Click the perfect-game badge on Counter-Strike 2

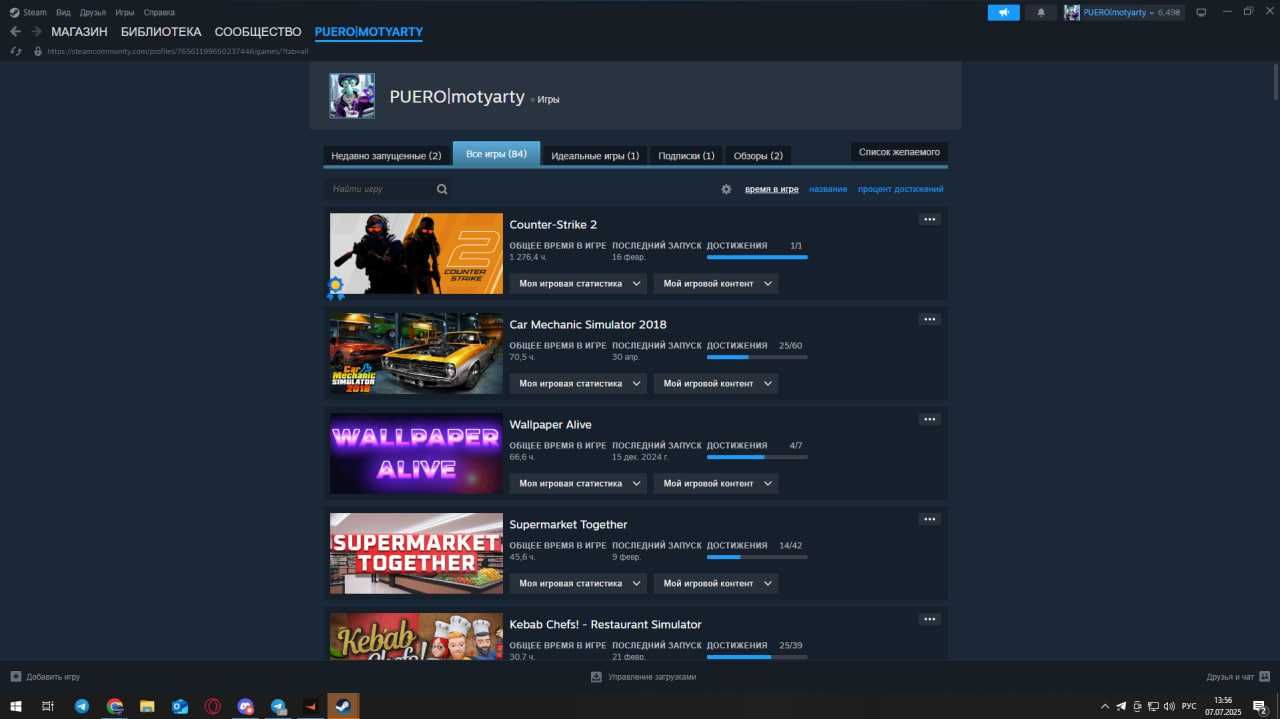[336, 288]
